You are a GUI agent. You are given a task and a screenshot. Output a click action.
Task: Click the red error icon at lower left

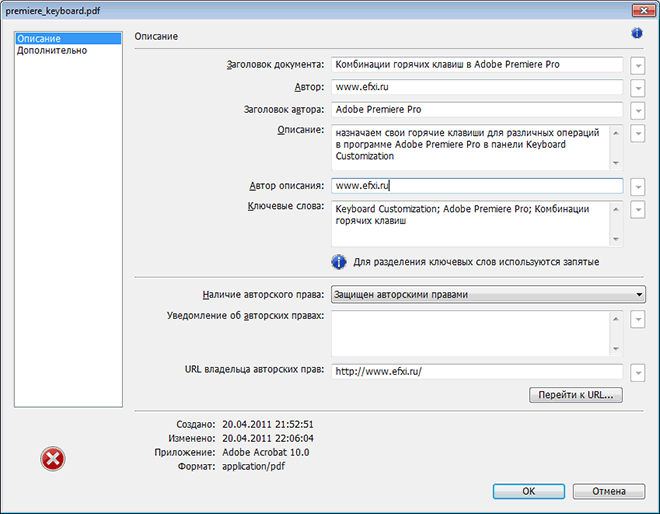click(x=53, y=458)
